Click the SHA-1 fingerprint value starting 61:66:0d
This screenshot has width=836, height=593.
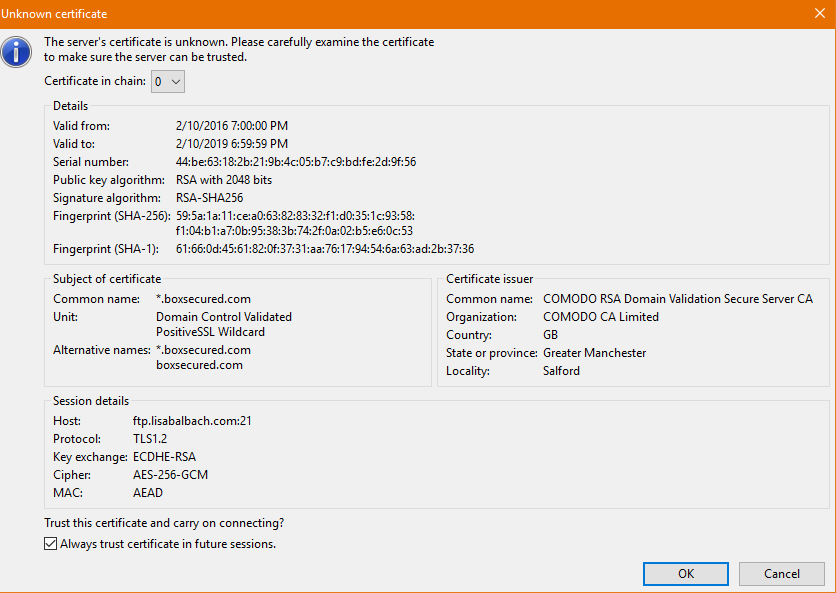(325, 249)
